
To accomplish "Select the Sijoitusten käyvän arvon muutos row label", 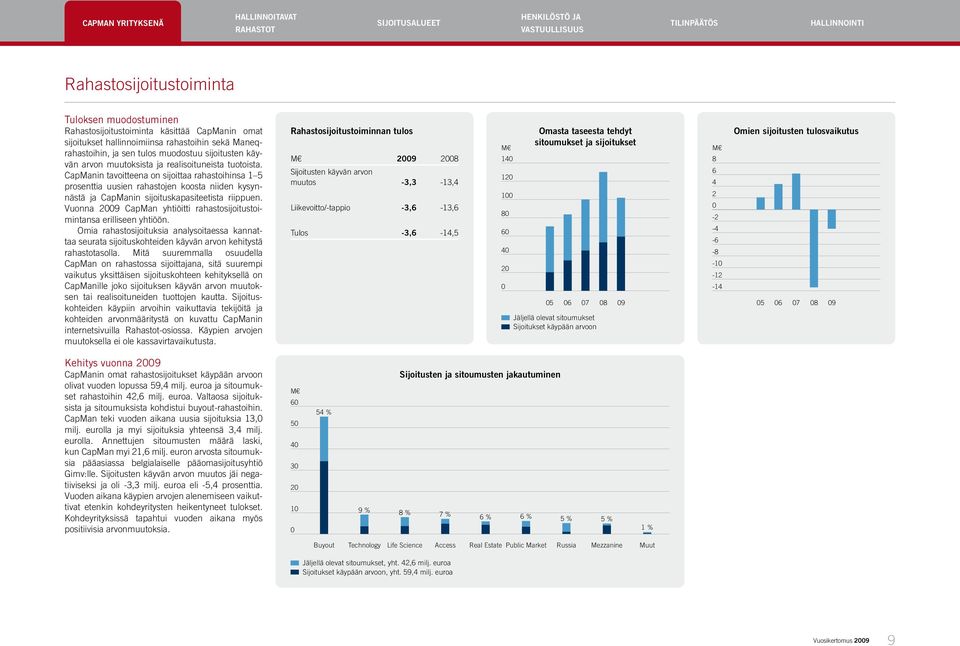I will pos(331,177).
